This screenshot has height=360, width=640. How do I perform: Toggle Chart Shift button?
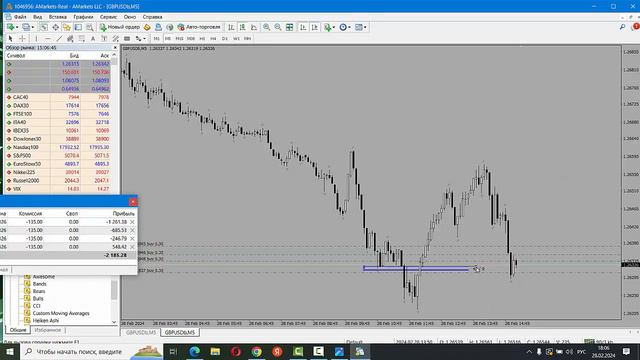tap(314, 27)
